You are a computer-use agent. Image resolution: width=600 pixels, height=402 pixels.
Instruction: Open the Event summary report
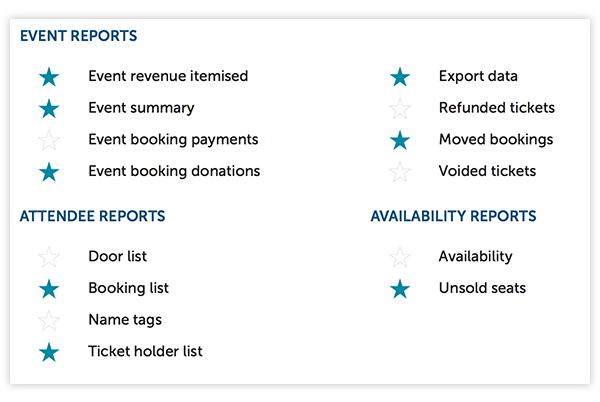pos(141,108)
